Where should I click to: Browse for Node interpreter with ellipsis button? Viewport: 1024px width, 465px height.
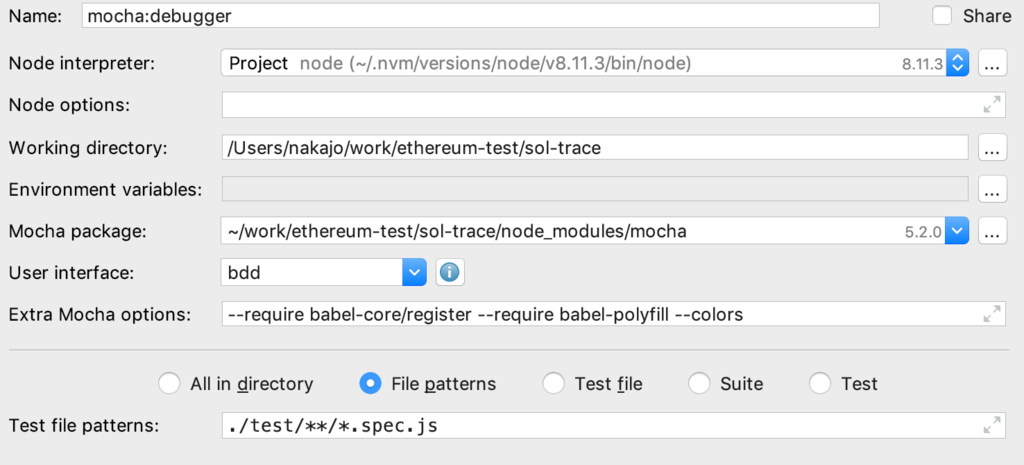pos(991,64)
